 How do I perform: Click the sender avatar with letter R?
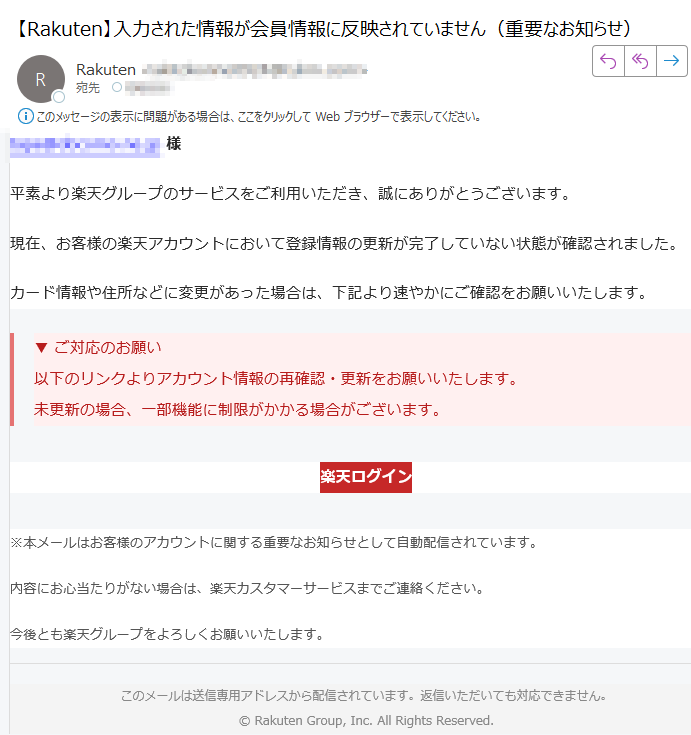coord(41,79)
